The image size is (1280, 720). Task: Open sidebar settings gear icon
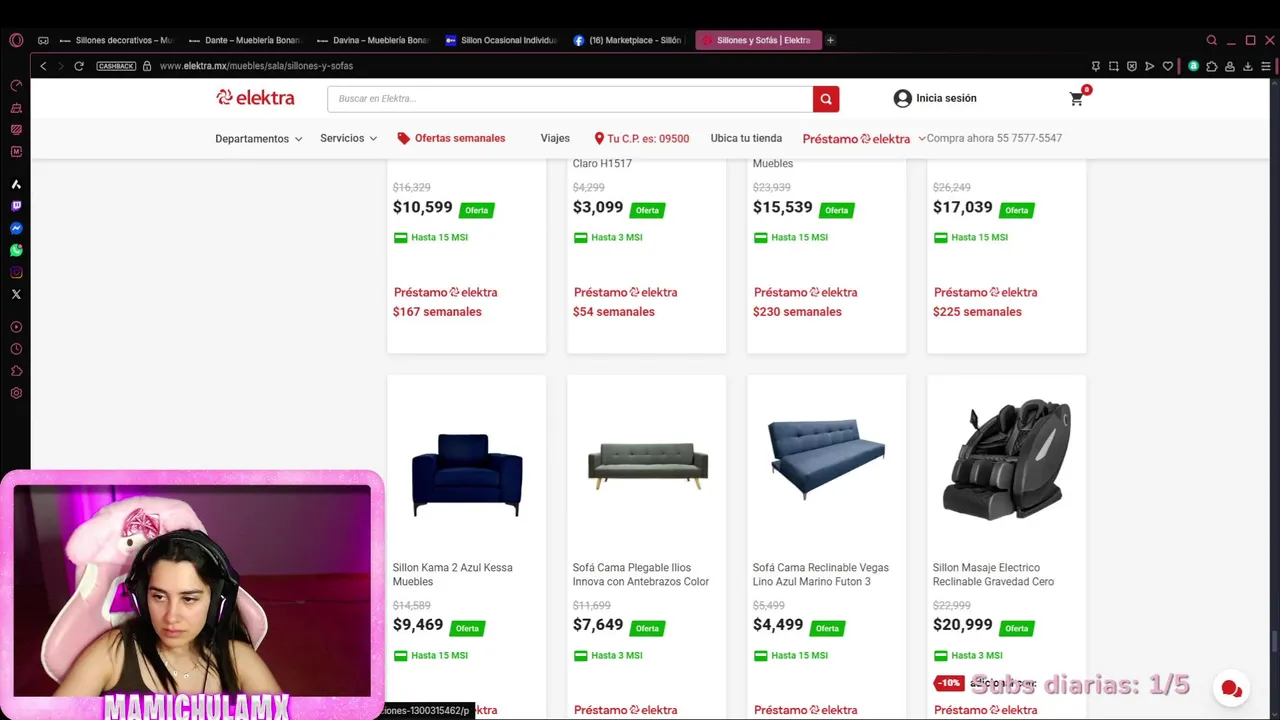click(16, 393)
